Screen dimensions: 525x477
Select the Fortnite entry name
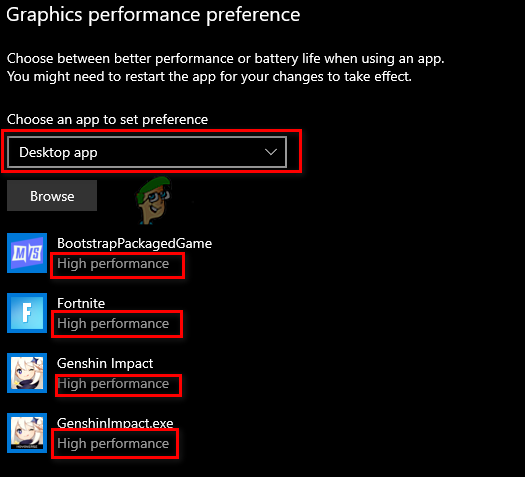(81, 303)
